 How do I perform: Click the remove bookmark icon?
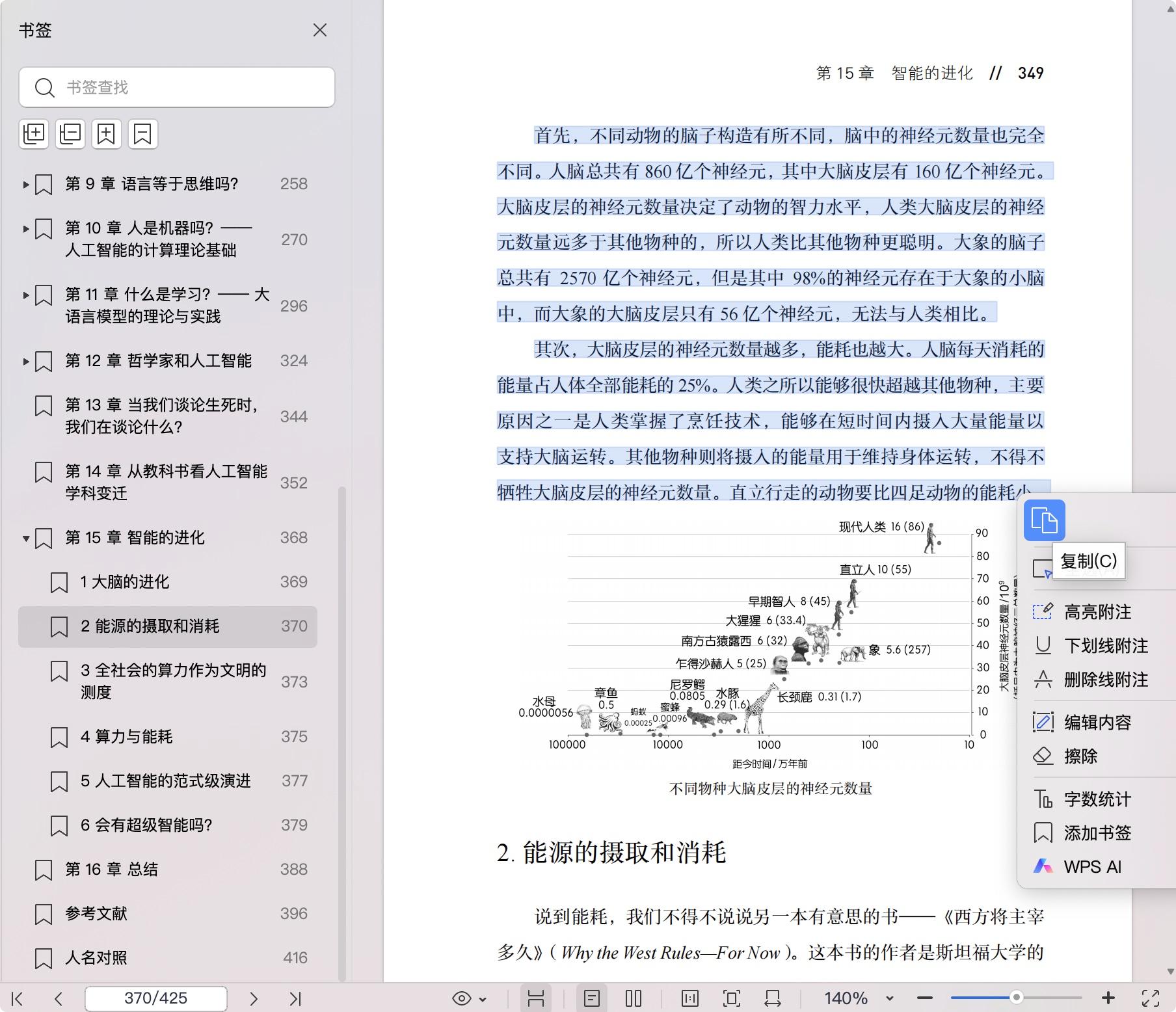click(142, 134)
